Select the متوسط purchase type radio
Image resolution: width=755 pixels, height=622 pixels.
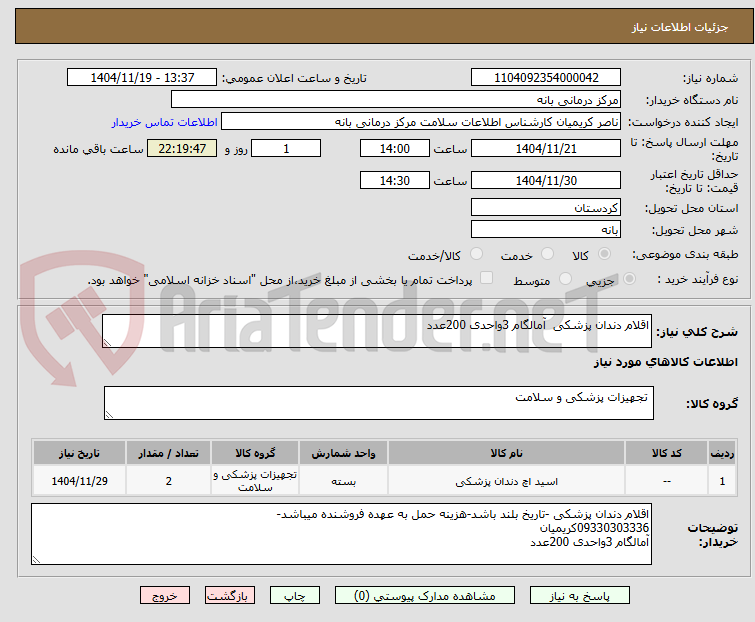point(565,279)
